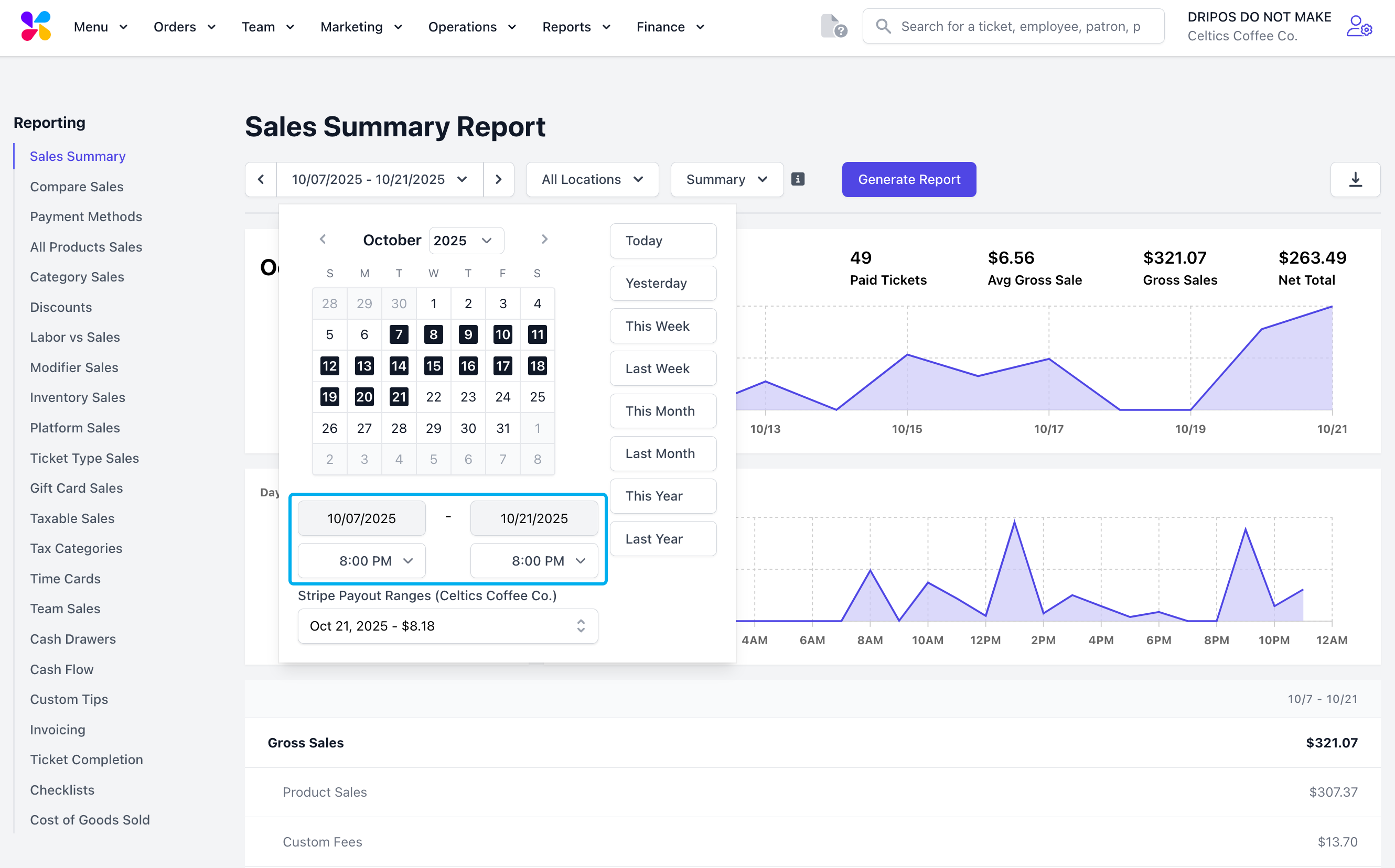The height and width of the screenshot is (868, 1395).
Task: Open the start time 8:00 PM dropdown
Action: coord(362,561)
